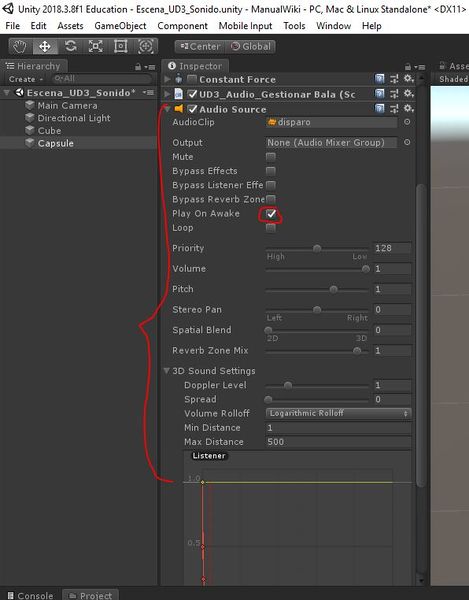Open preset icon for Audio Source

click(394, 109)
